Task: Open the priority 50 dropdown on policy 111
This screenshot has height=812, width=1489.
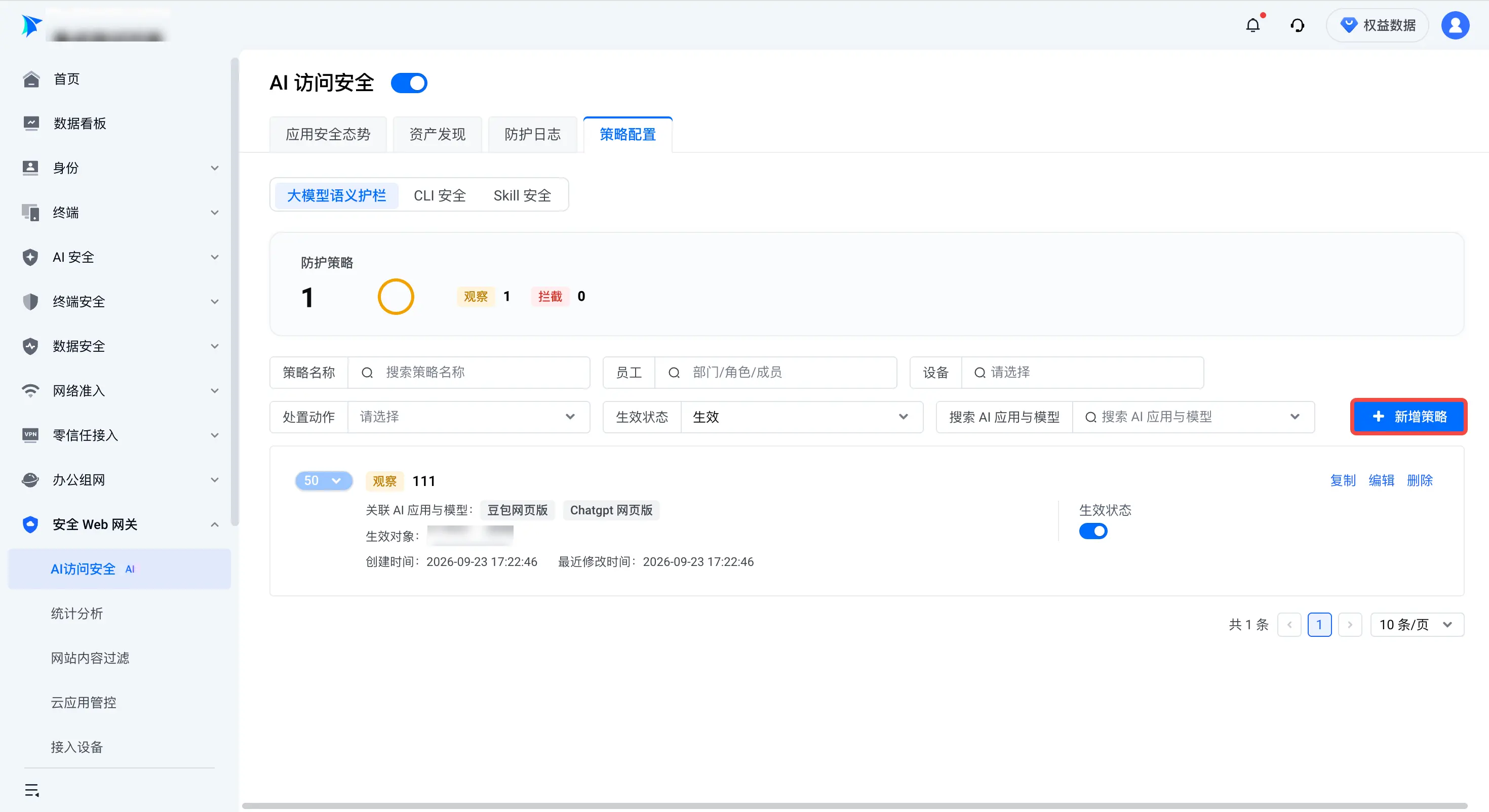Action: [324, 481]
